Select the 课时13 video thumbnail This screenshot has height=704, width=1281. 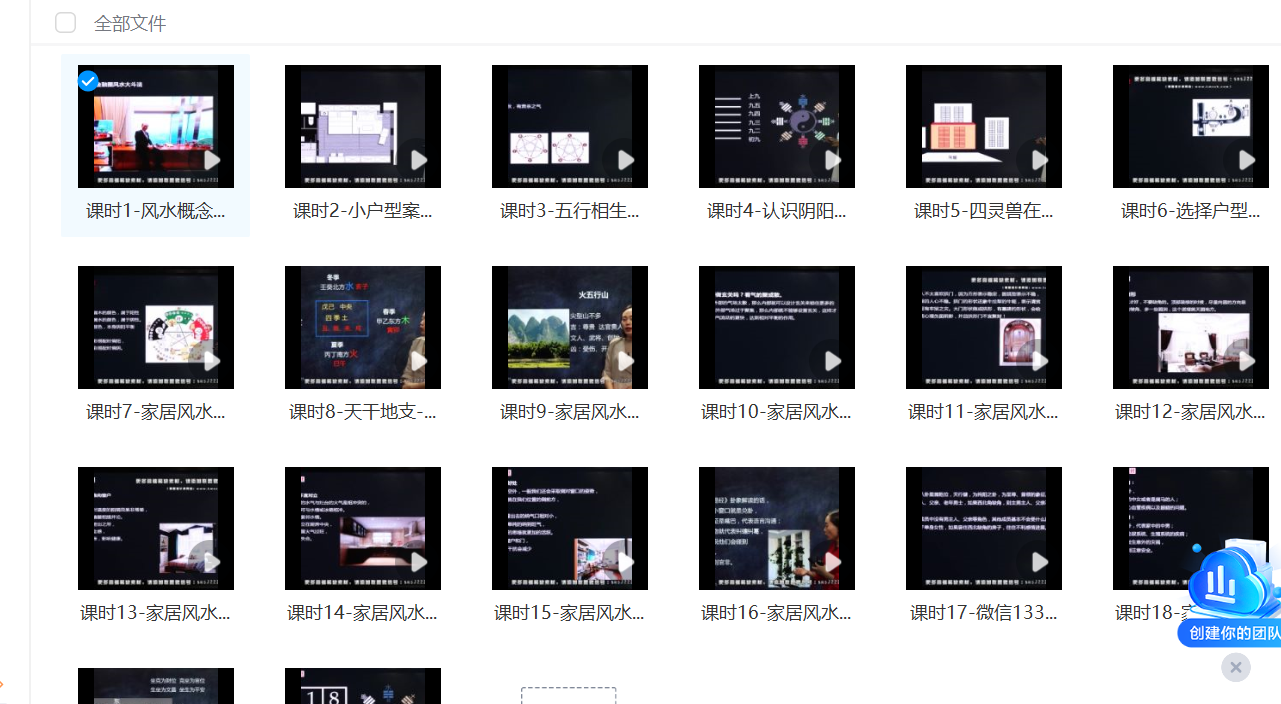[x=155, y=528]
